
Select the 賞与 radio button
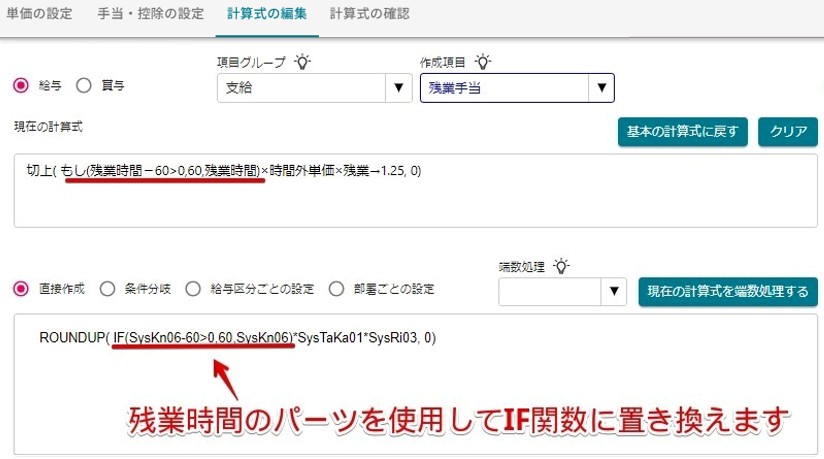click(x=84, y=85)
